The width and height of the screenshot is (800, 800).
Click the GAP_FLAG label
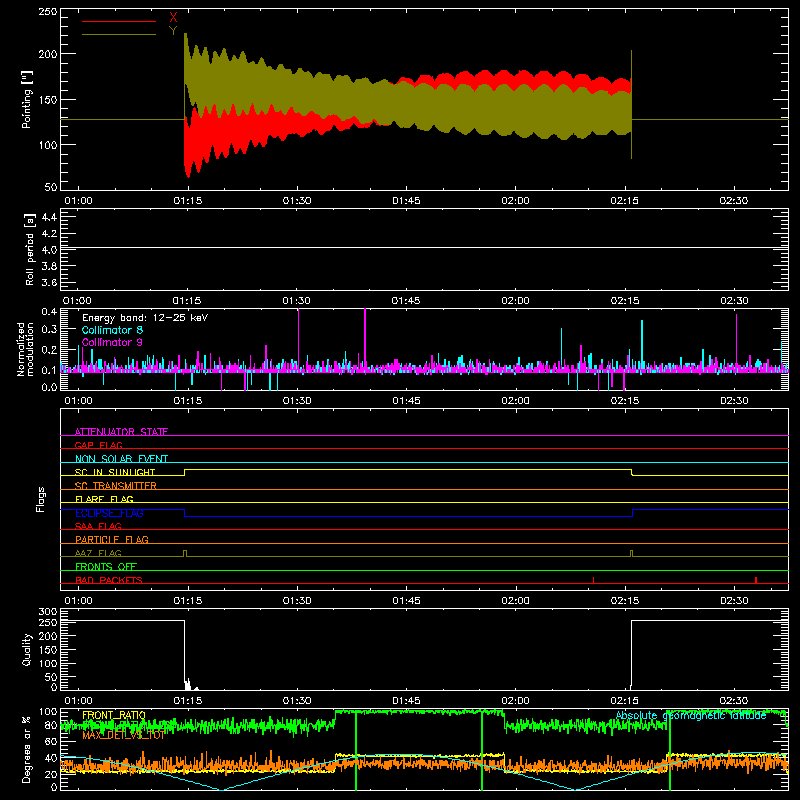click(98, 445)
